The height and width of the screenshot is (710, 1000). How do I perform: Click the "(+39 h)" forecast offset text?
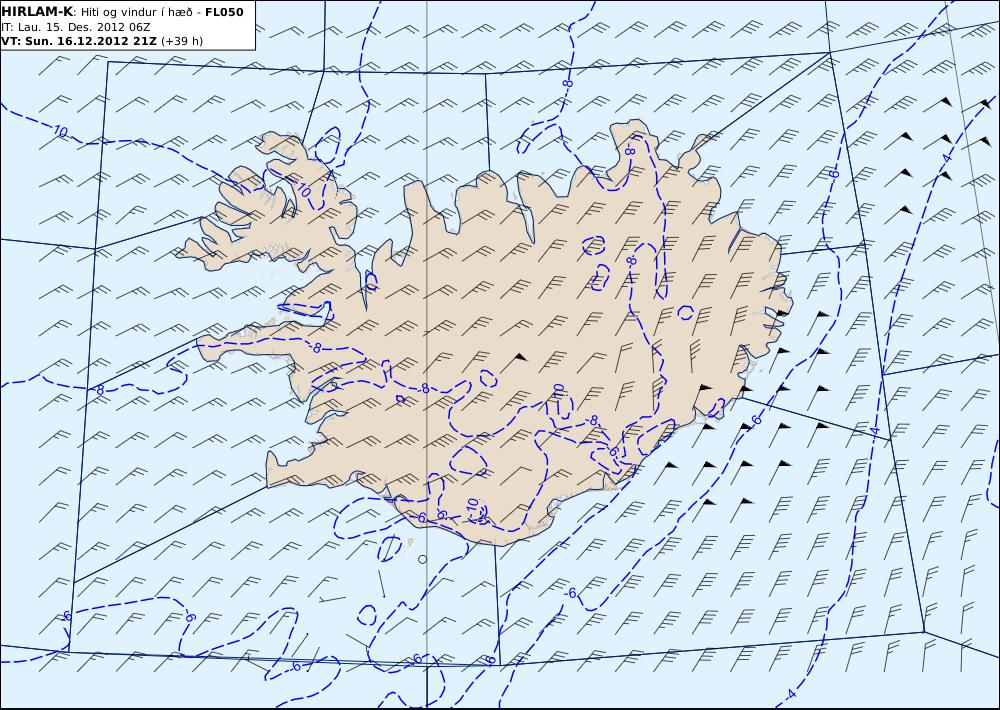click(182, 41)
